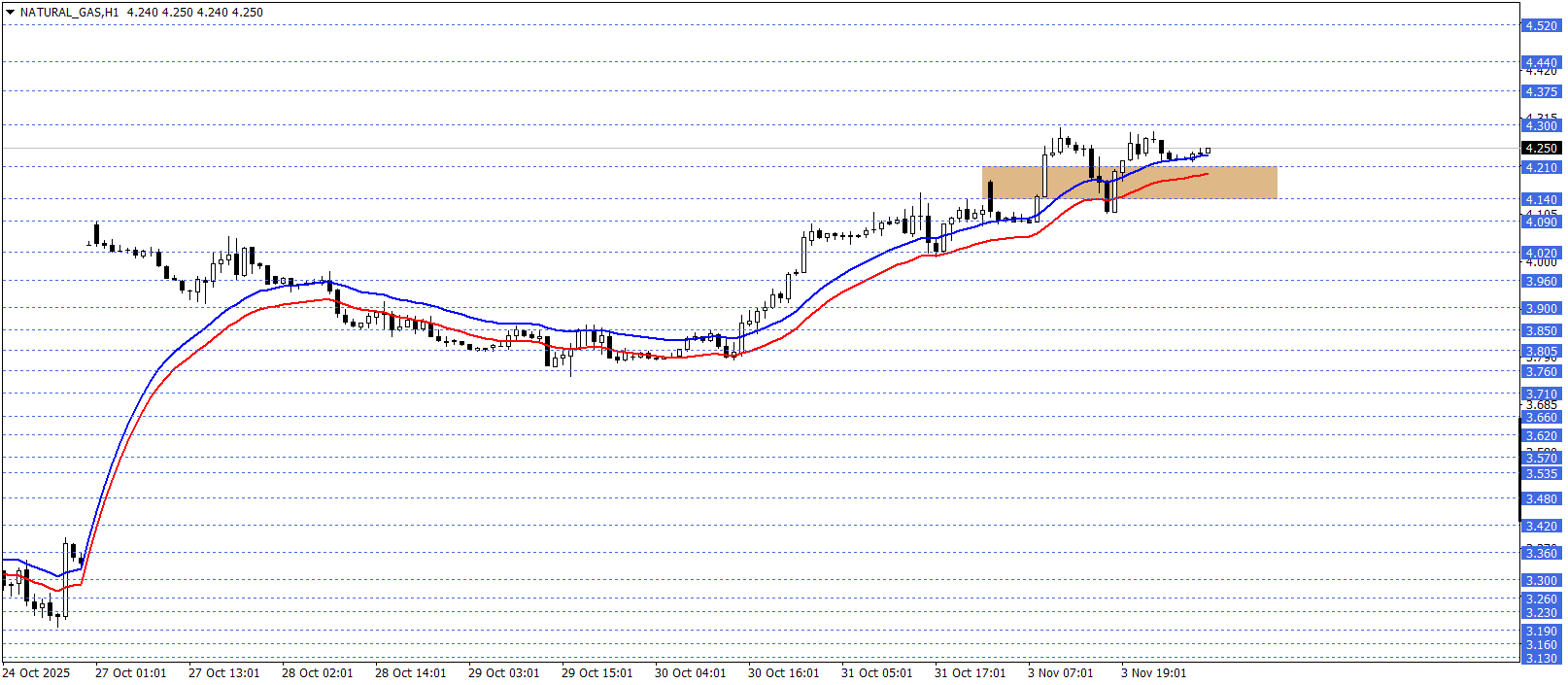
Task: Click the 28 Oct 02:01 time label
Action: click(317, 673)
